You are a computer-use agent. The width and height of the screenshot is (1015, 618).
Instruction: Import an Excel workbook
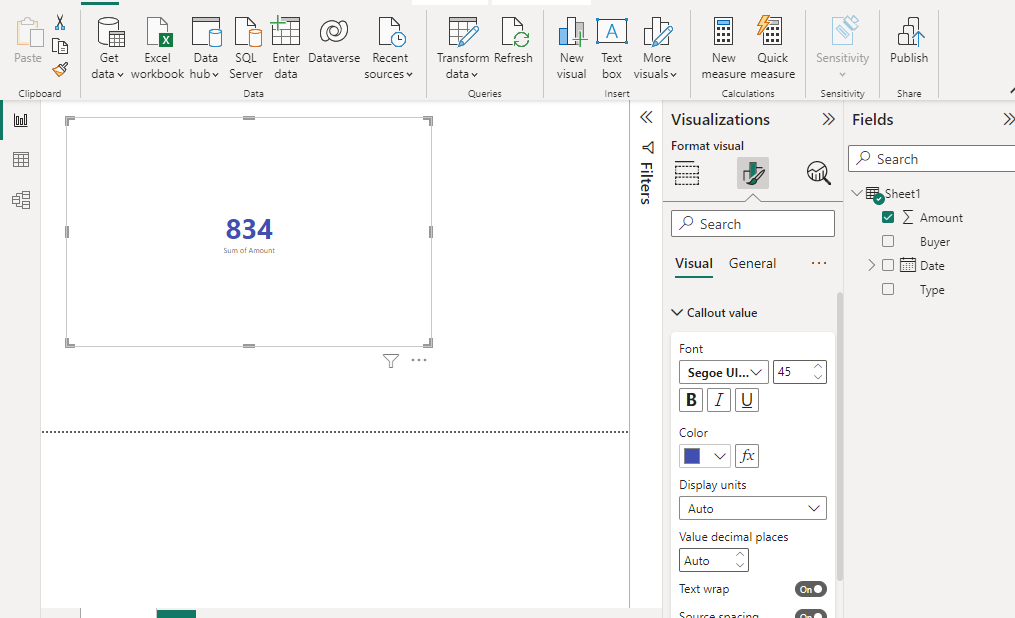157,49
